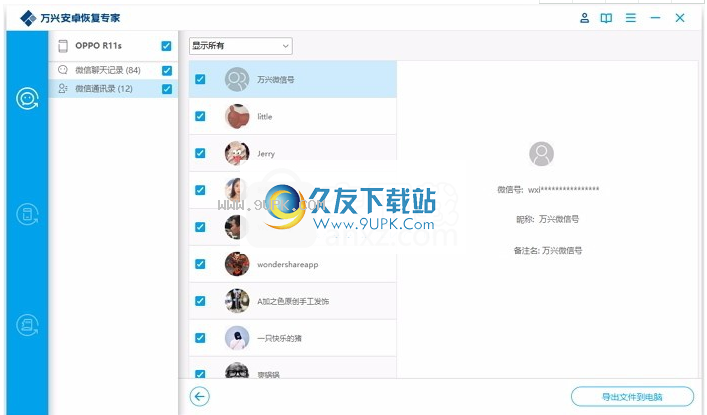Click the contacts icon beside 微信通讯录

point(63,88)
